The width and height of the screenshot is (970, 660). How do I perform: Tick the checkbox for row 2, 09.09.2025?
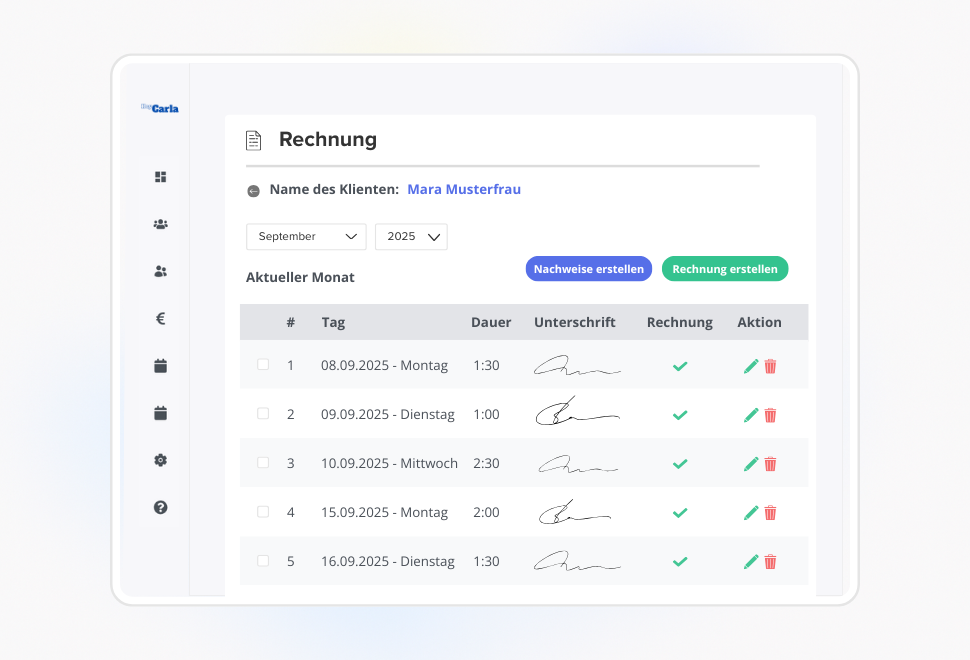pos(263,413)
